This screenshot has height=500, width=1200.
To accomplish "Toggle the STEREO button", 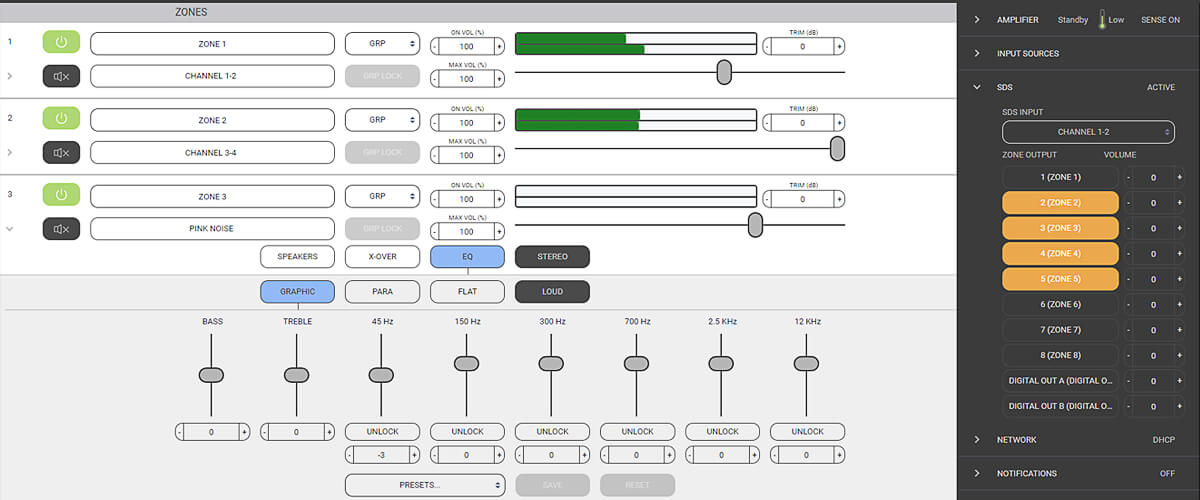I will [x=552, y=257].
